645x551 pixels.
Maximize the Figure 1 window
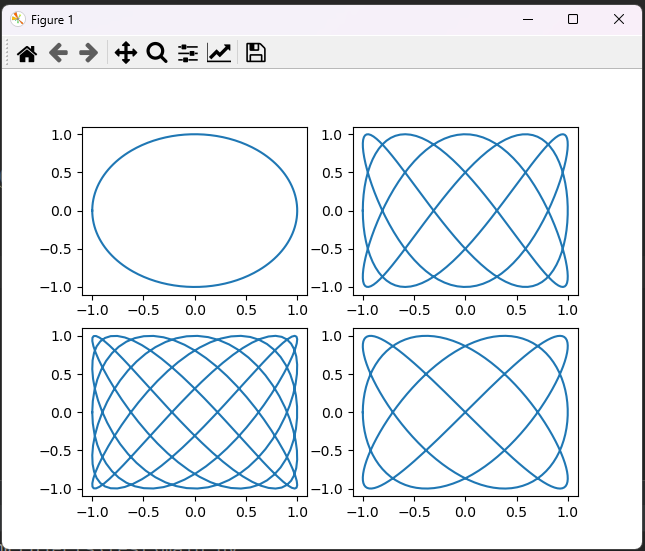[573, 19]
